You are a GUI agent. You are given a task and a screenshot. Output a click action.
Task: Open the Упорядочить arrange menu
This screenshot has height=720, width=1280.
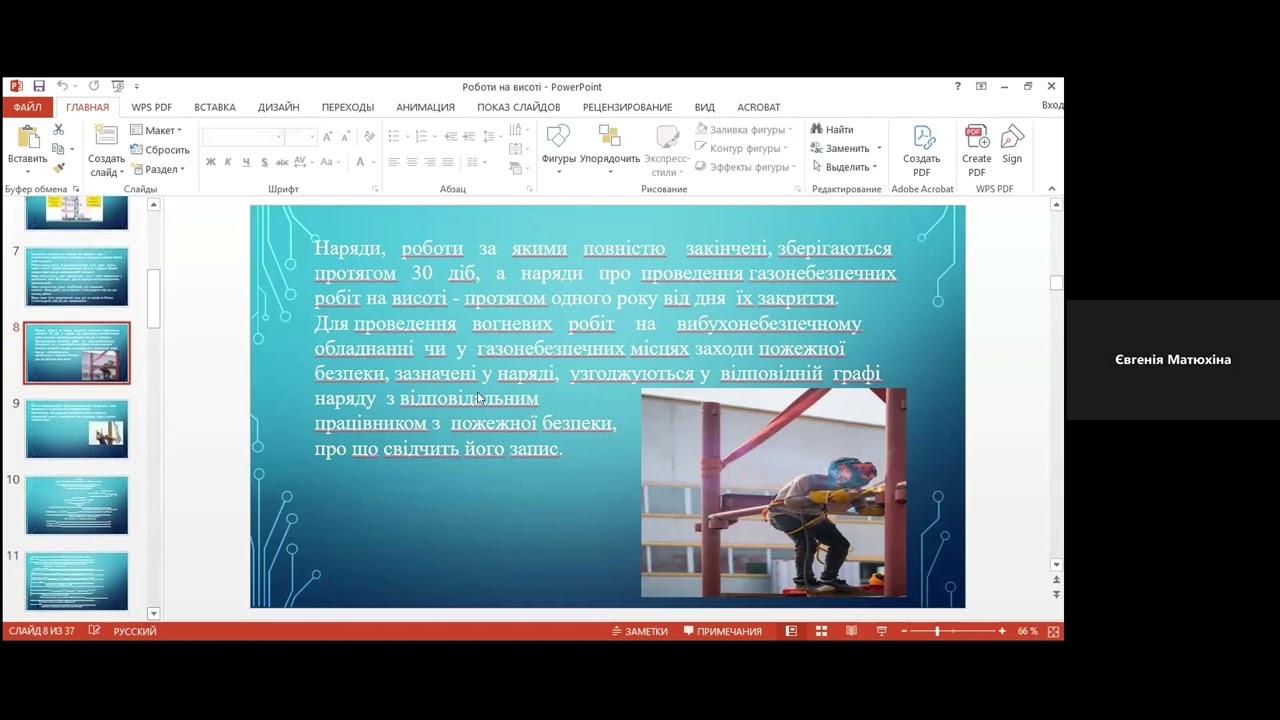click(x=609, y=148)
